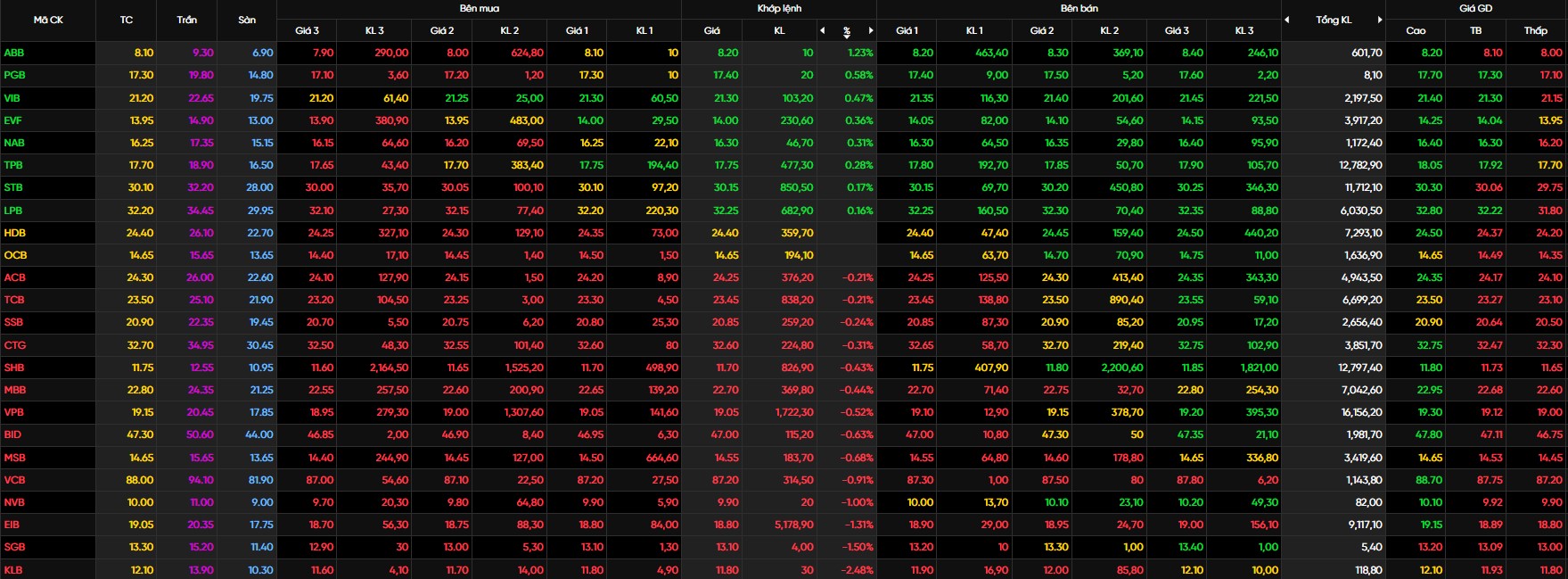Click KL 1 header under Bên bán

click(974, 30)
